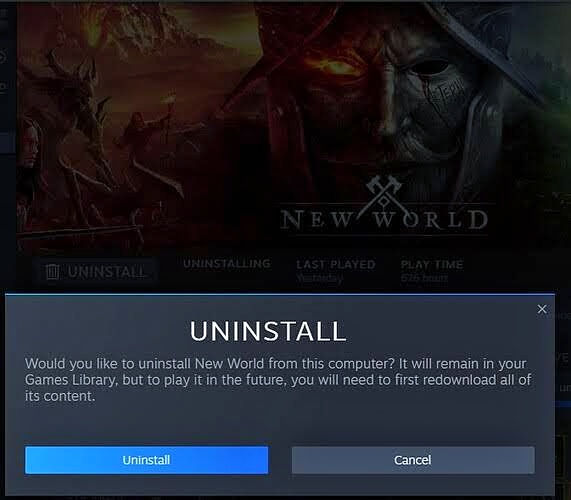This screenshot has height=500, width=571.
Task: Click the crossed axes emblem in the logo
Action: (x=384, y=193)
